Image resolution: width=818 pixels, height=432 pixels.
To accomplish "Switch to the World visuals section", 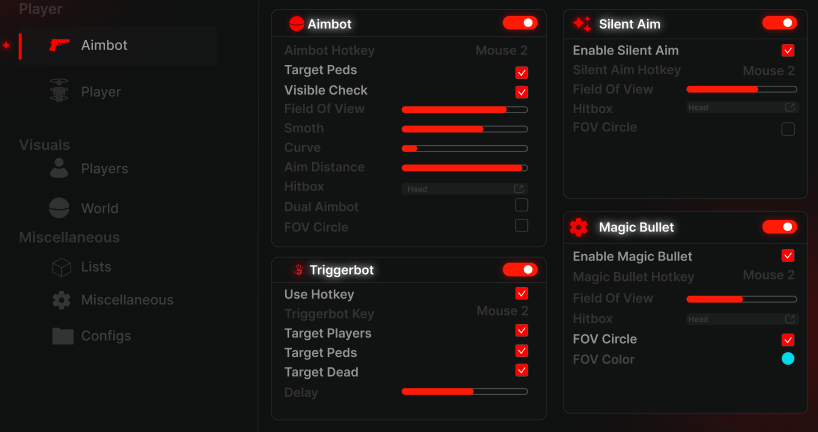I will point(99,208).
